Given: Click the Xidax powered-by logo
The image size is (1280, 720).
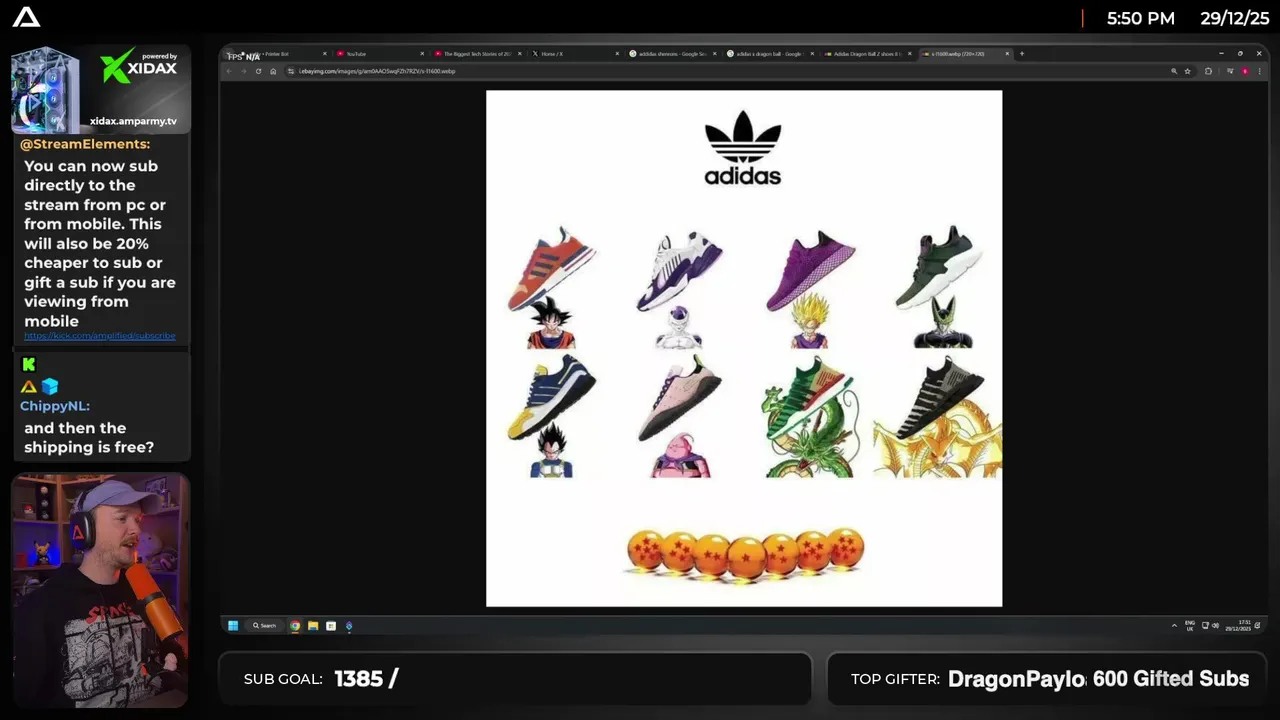Looking at the screenshot, I should pos(139,67).
